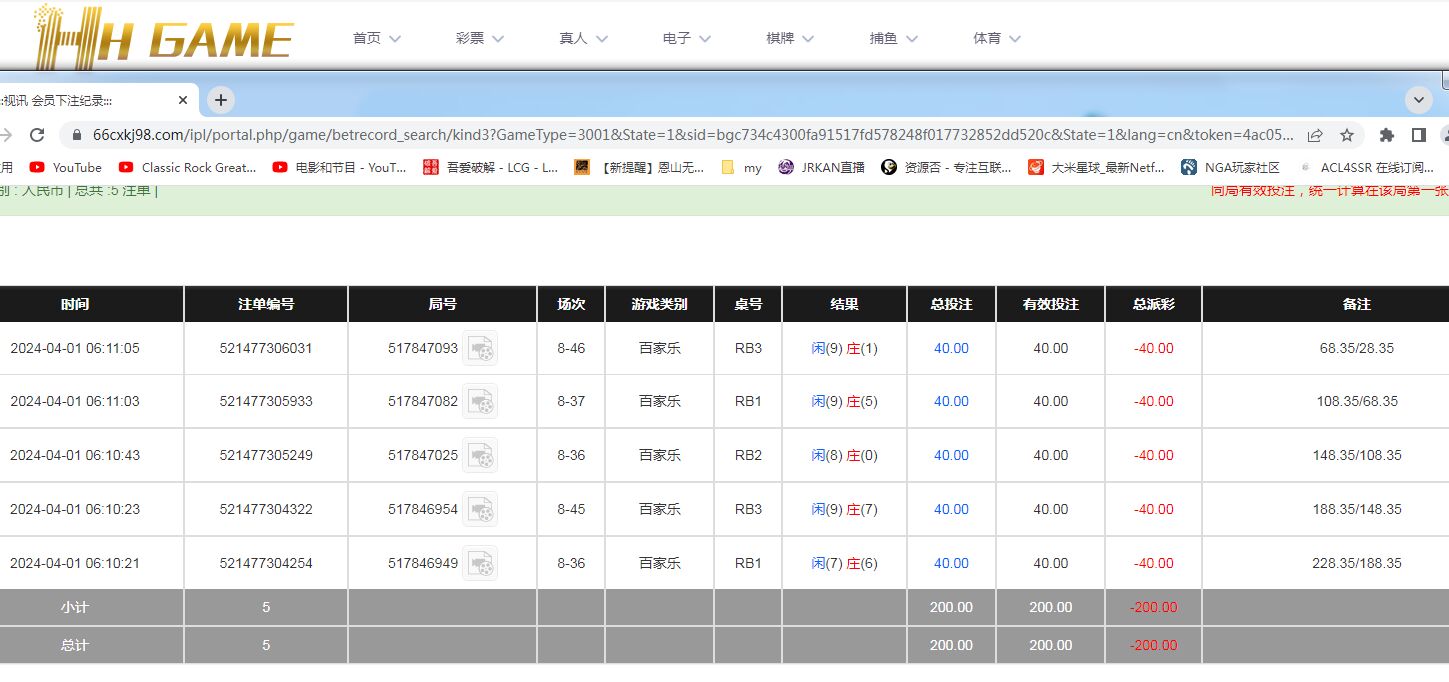Open video replay for round 517846954
This screenshot has width=1449, height=682.
(480, 509)
